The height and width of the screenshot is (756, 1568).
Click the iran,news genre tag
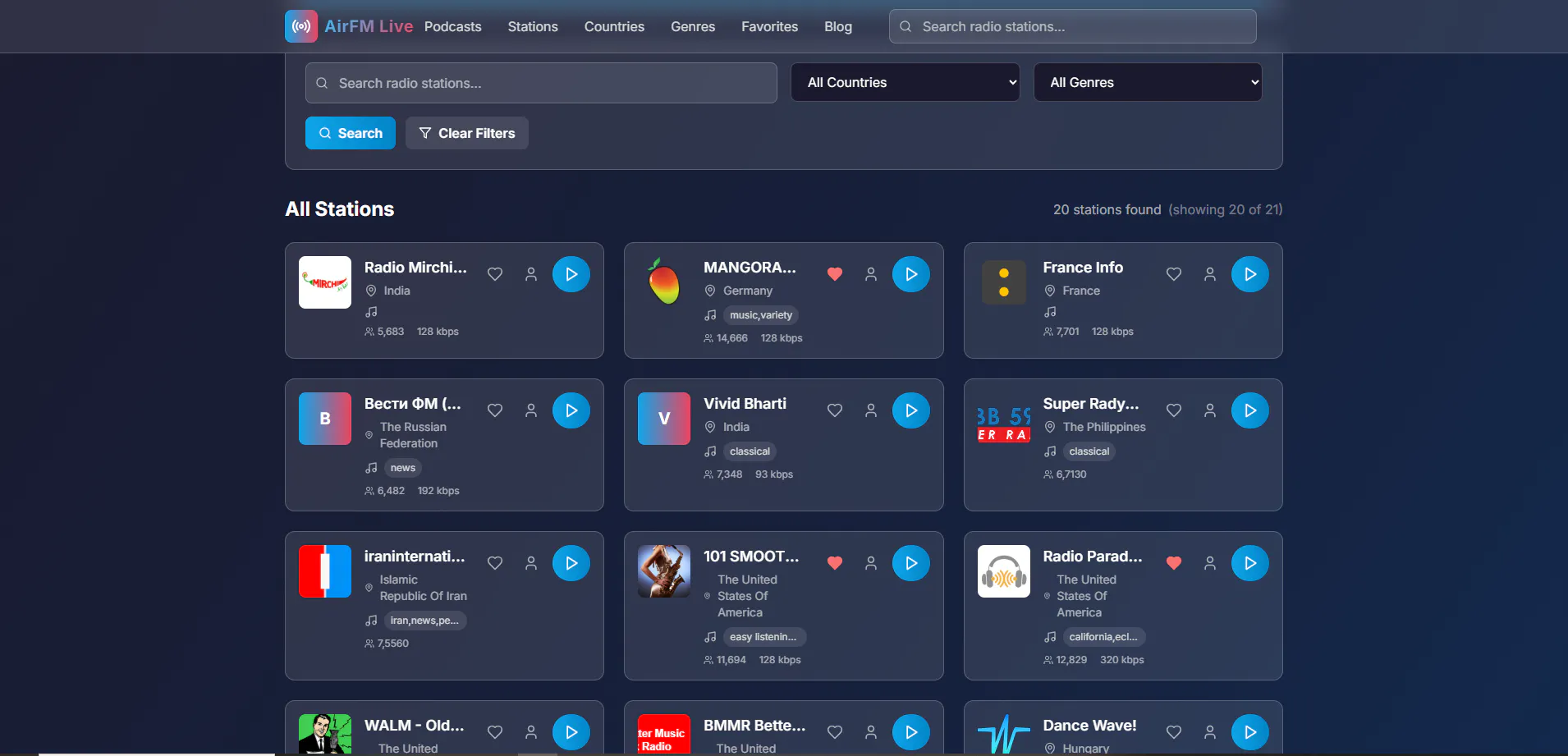425,621
